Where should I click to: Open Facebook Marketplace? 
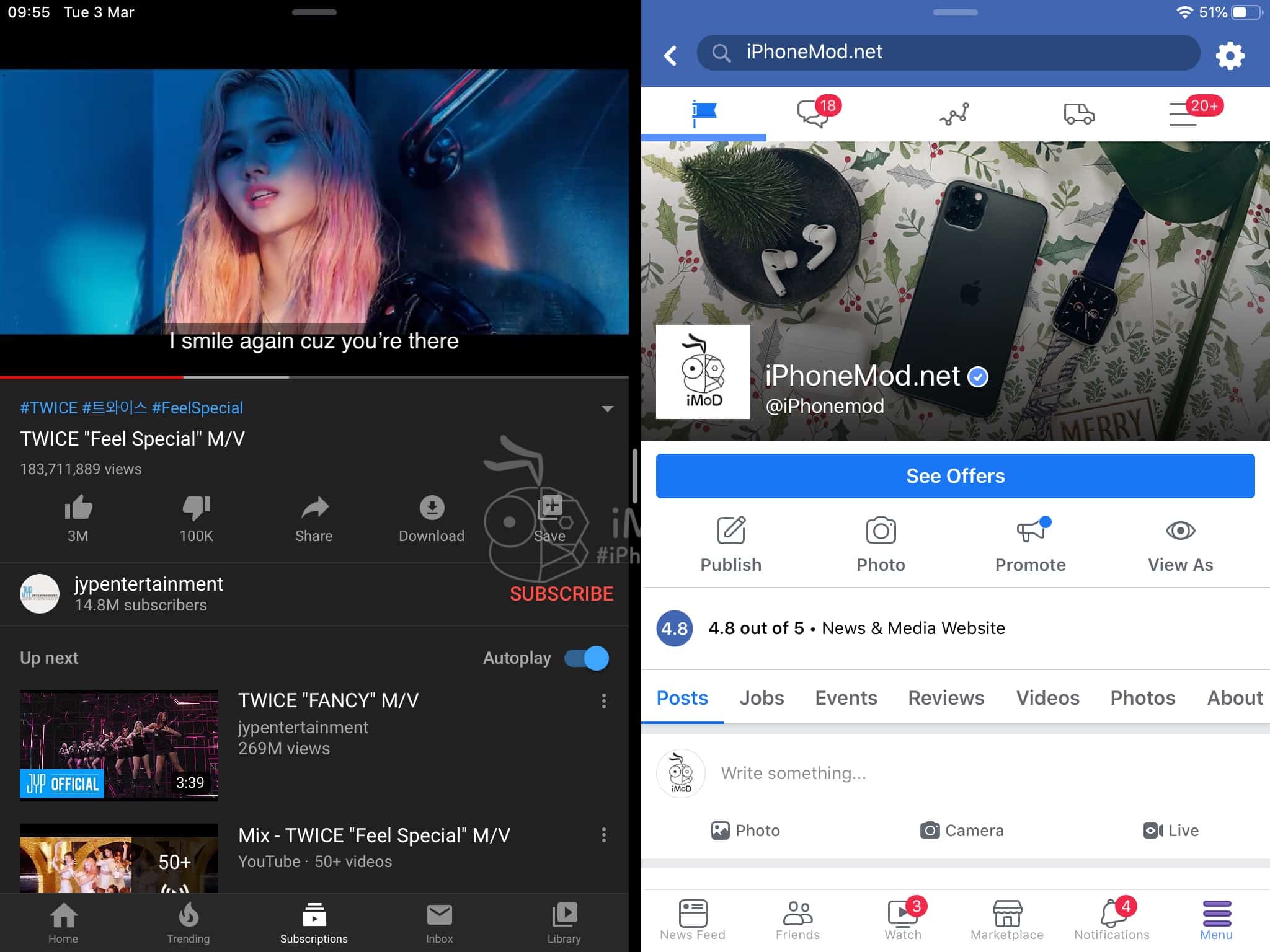[1007, 920]
